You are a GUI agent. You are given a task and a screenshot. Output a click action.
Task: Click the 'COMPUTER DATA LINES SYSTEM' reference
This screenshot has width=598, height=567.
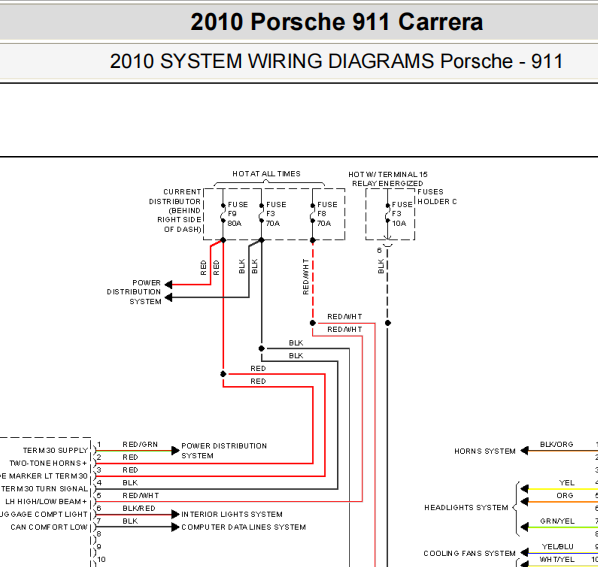(244, 527)
